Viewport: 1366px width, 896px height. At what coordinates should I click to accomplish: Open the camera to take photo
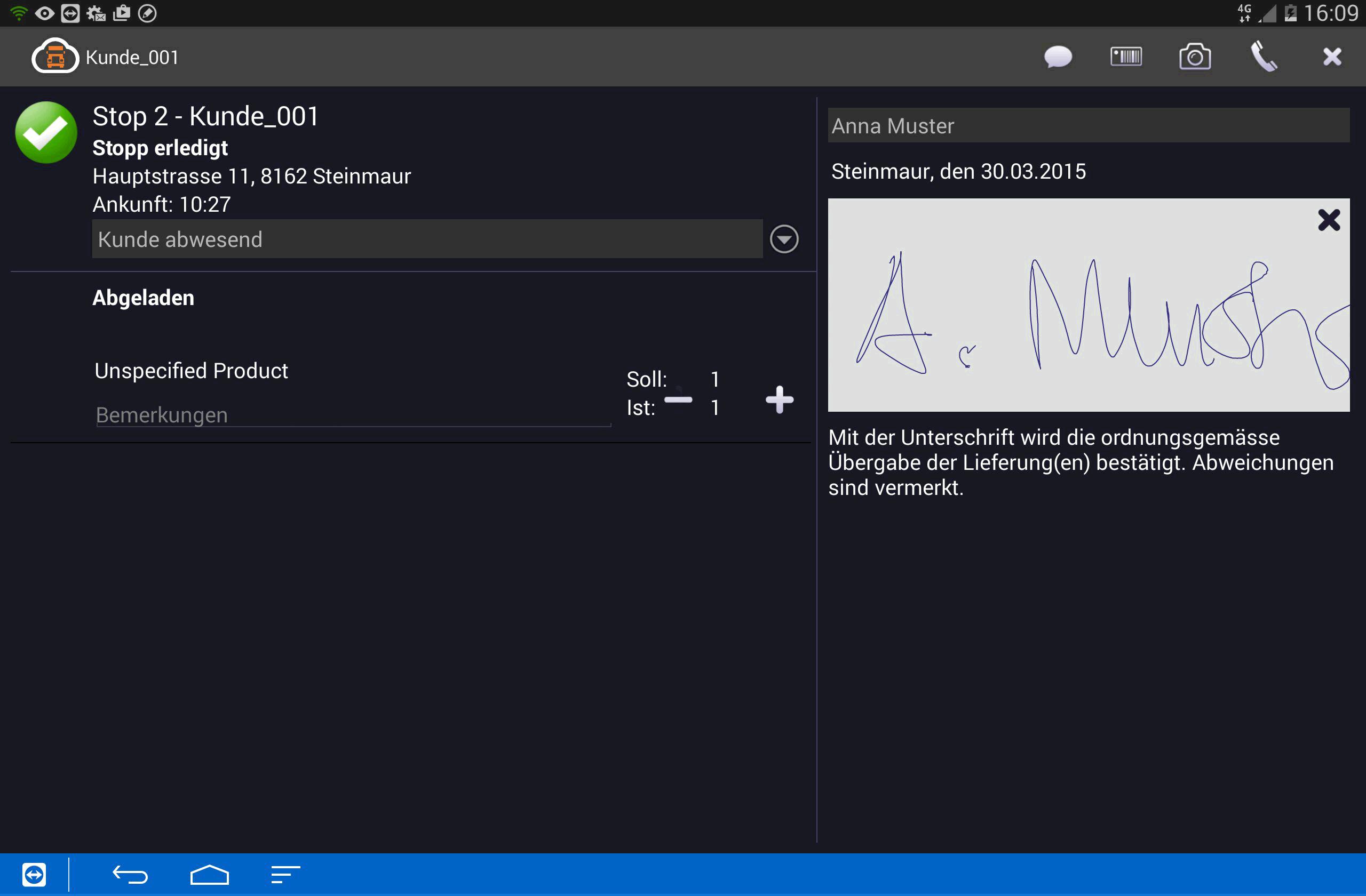click(1194, 57)
